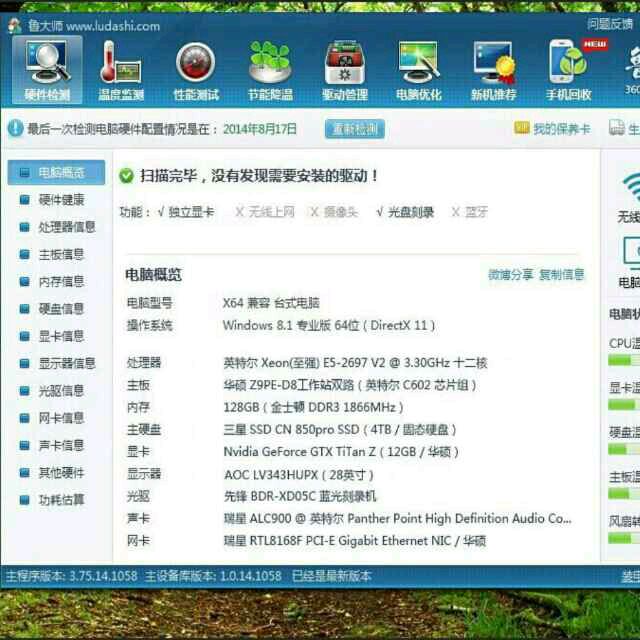
Task: Click the 主程序版本: 3.75.14.1058 status text
Action: pyautogui.click(x=71, y=576)
